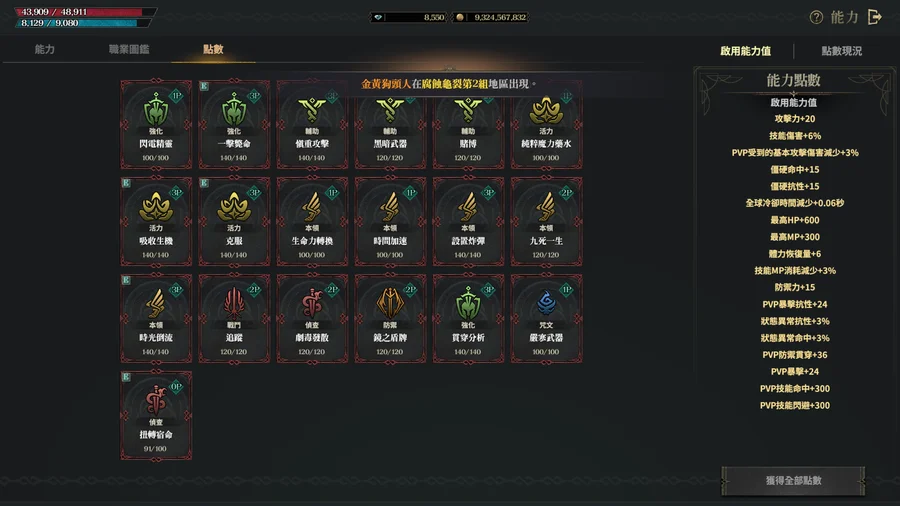Click the 獲得全部點數 button
The image size is (900, 506).
point(793,480)
